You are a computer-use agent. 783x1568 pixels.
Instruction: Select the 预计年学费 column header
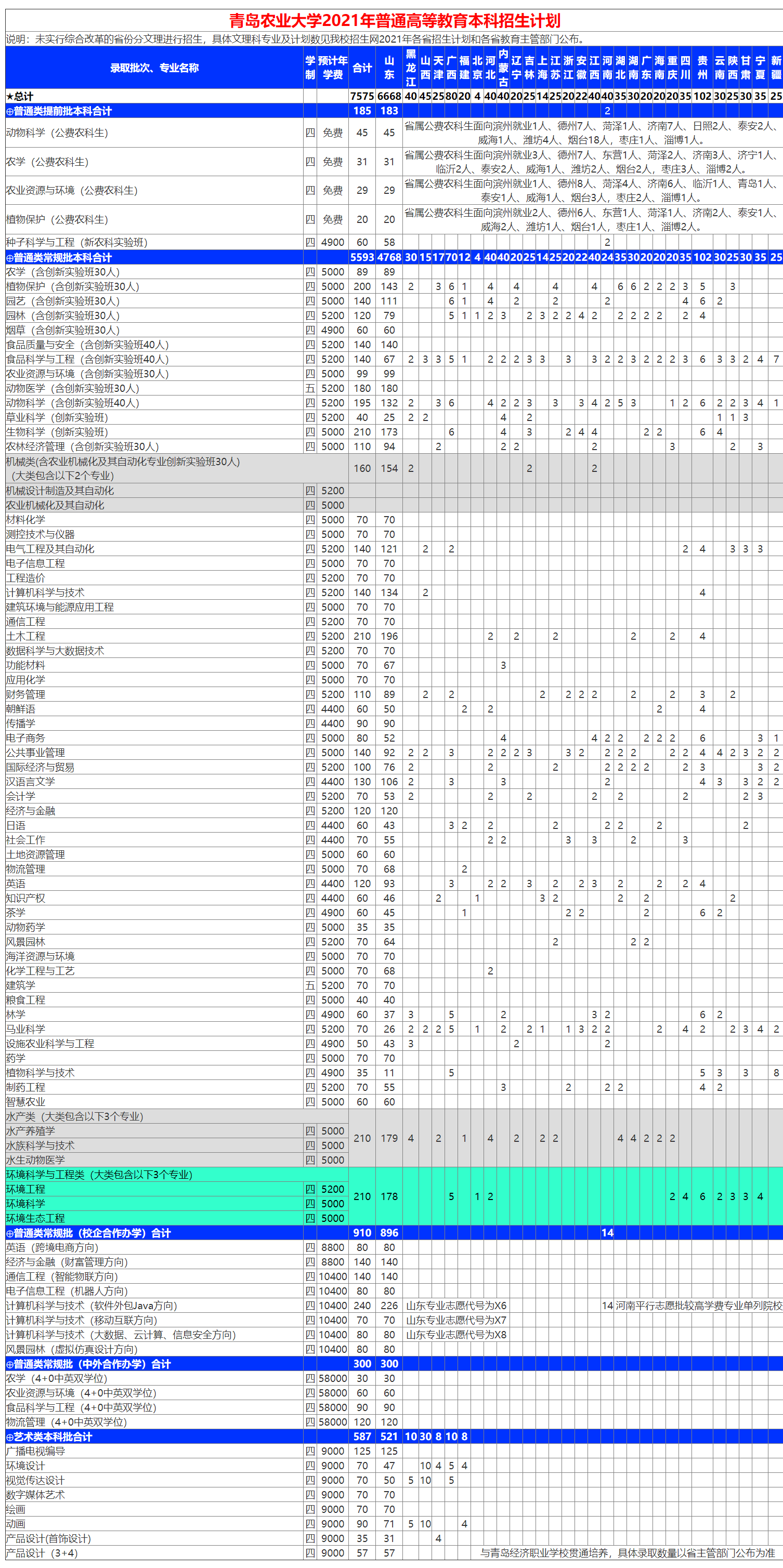[x=332, y=68]
